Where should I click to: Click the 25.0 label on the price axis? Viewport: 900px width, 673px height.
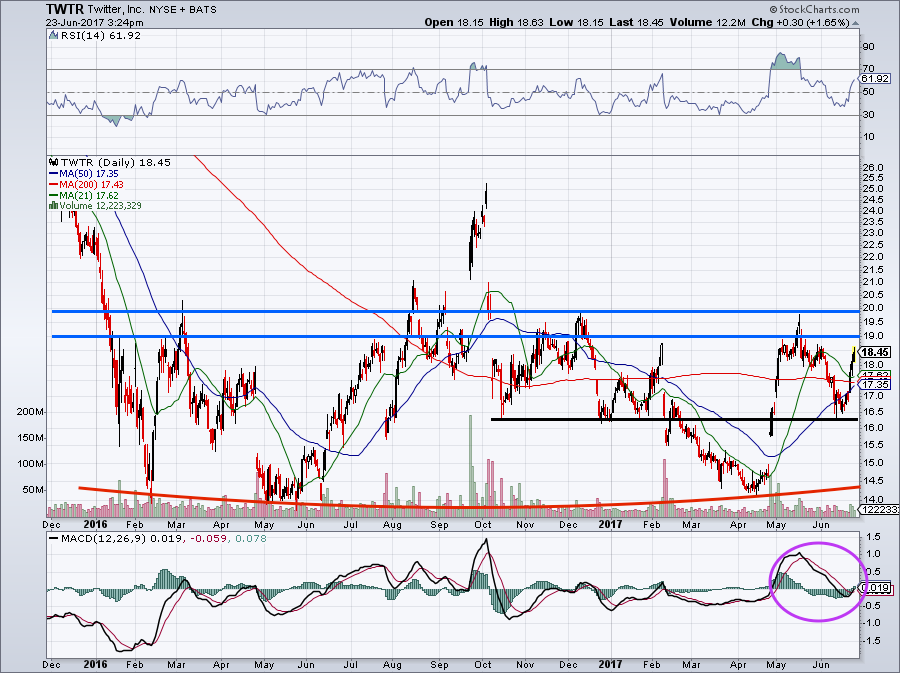(872, 189)
